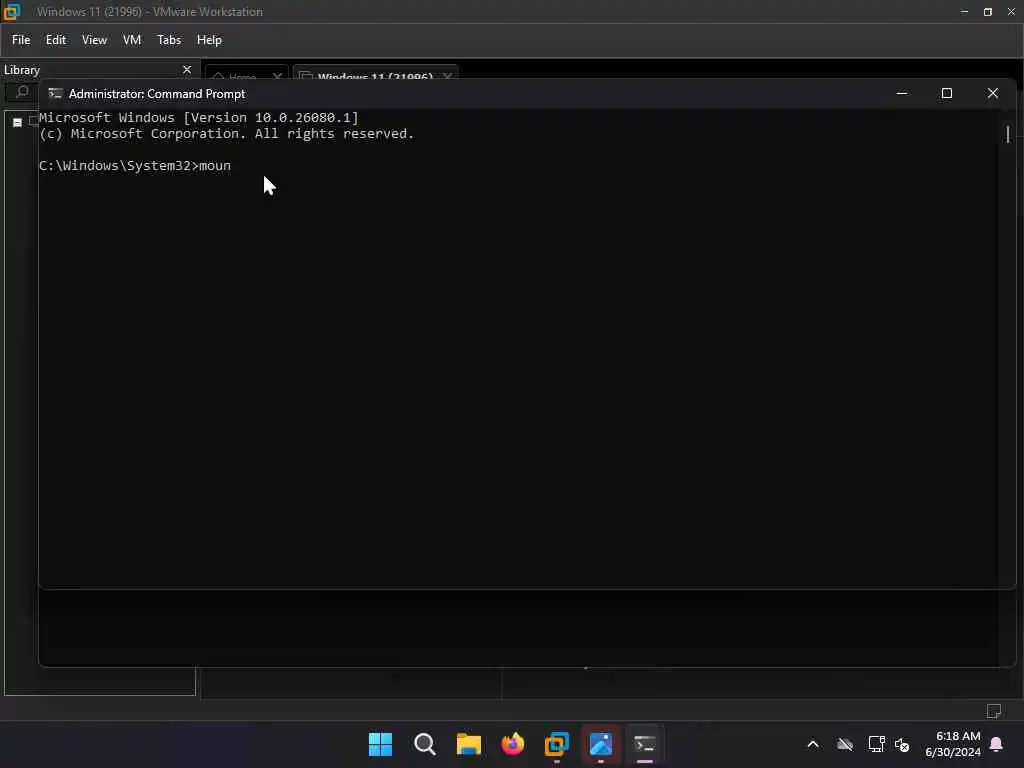This screenshot has height=768, width=1024.
Task: Open the View menu in VMware
Action: point(94,40)
